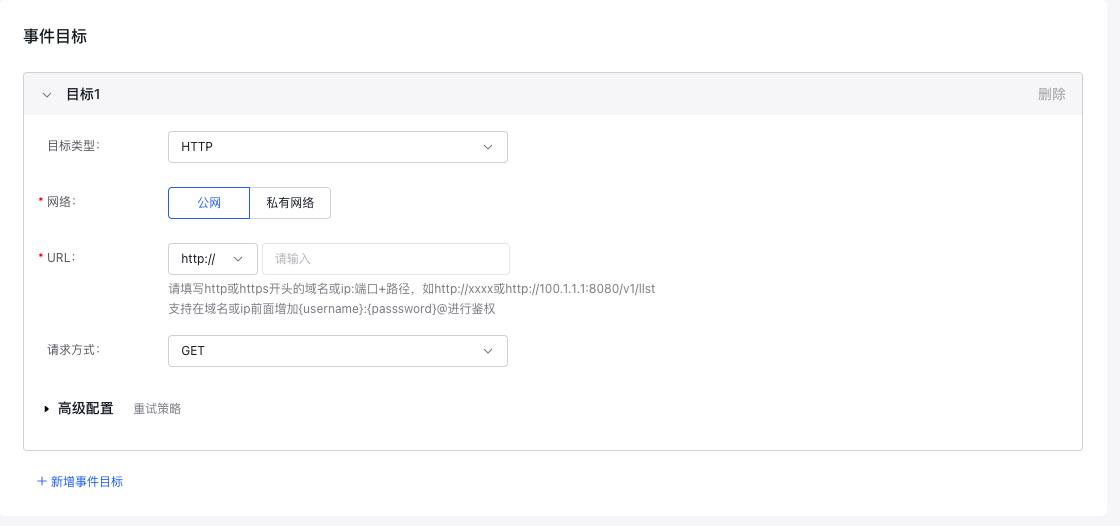
Task: Click the chevron icon beside http://
Action: click(238, 259)
